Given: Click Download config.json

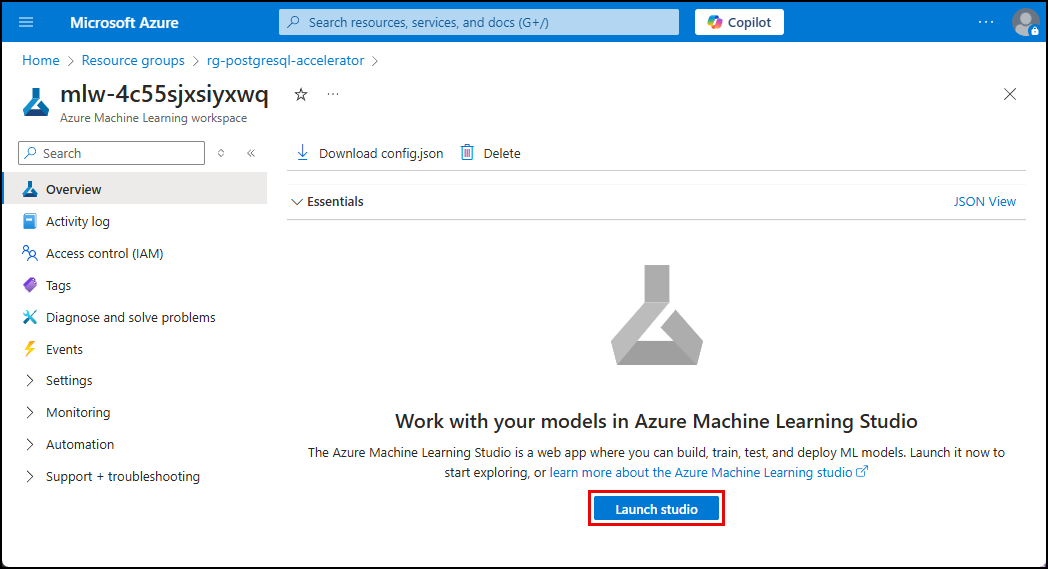Looking at the screenshot, I should pyautogui.click(x=369, y=153).
